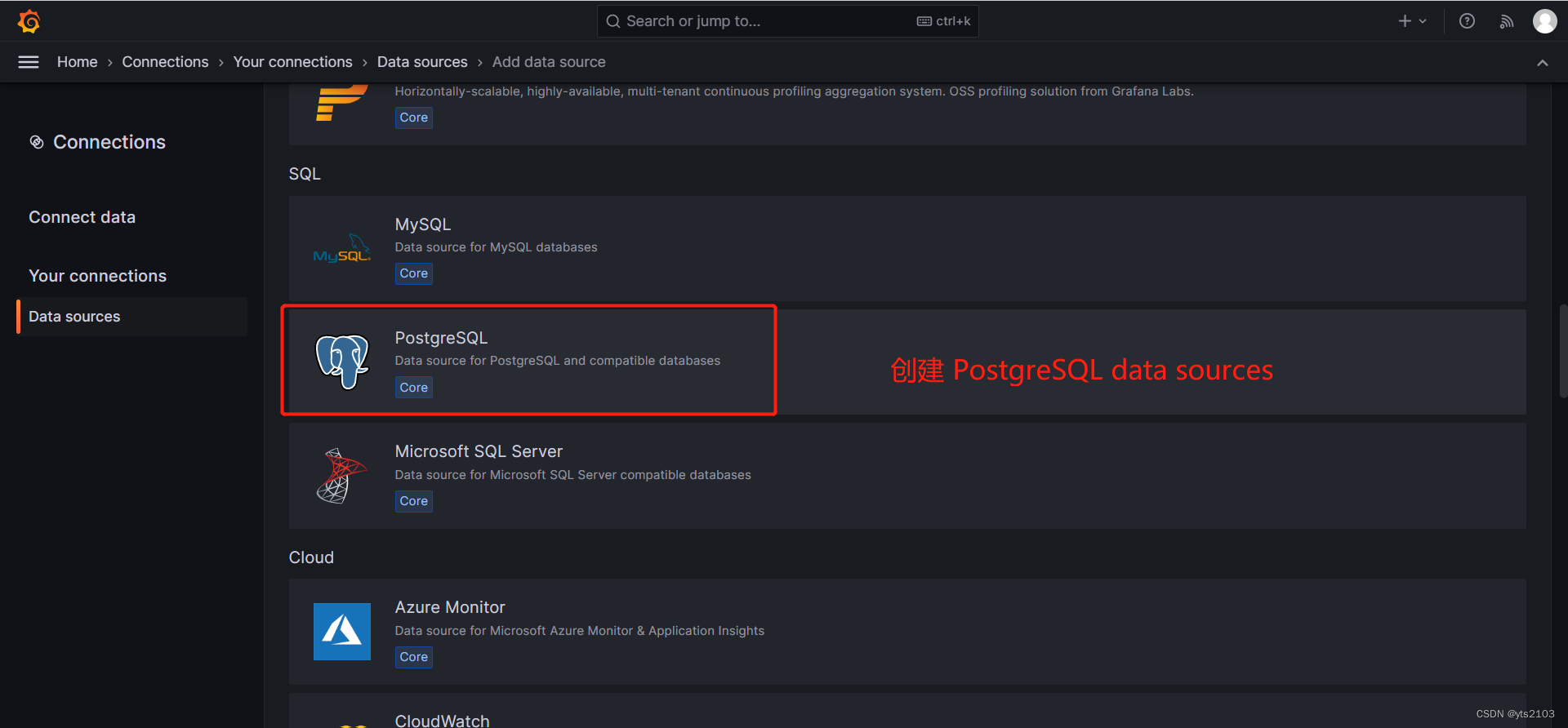Click the SQL section heading
The height and width of the screenshot is (728, 1568).
[x=305, y=174]
